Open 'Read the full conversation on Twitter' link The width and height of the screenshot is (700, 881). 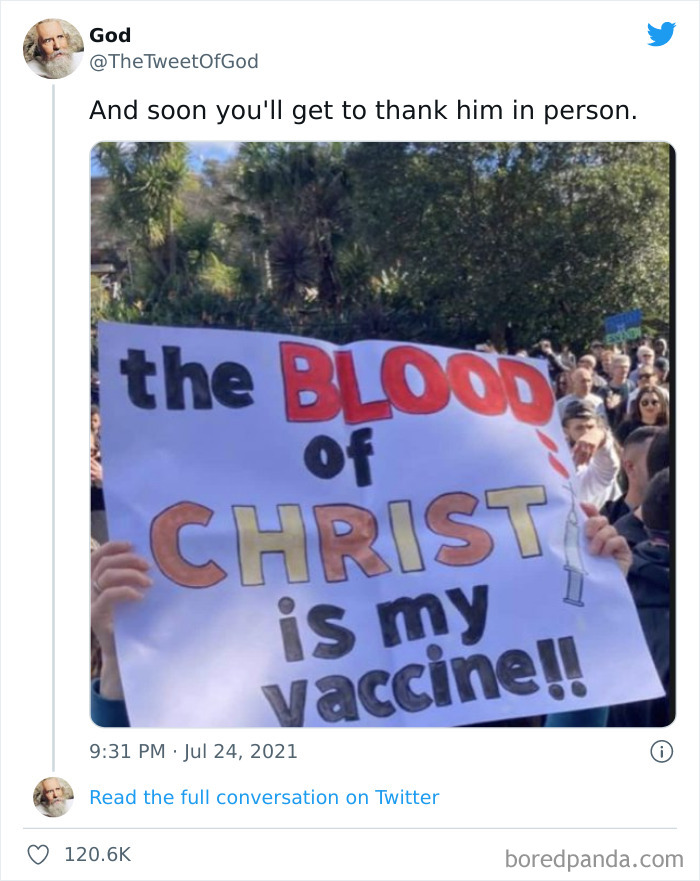pos(263,797)
